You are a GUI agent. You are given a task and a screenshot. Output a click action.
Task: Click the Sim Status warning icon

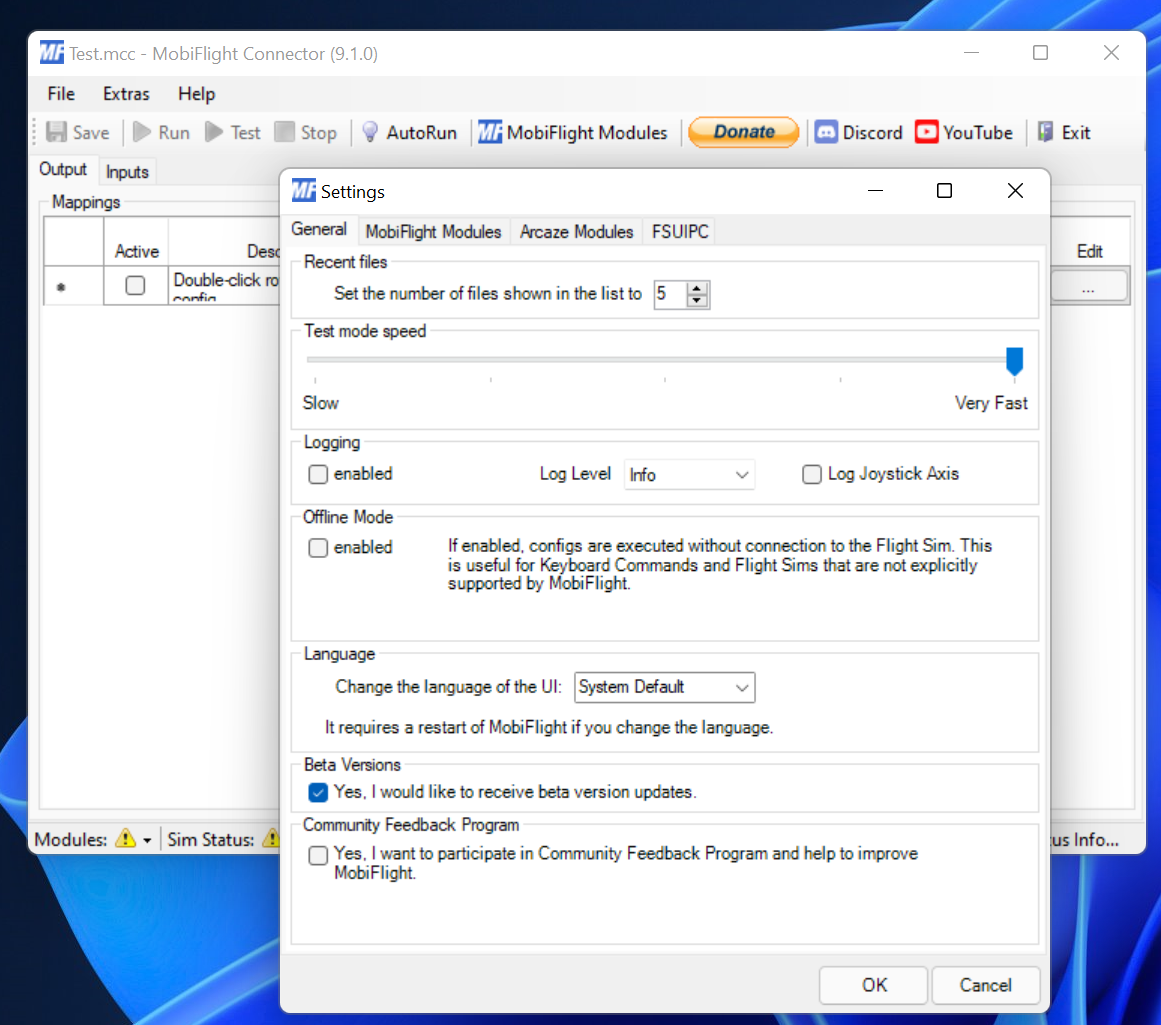pyautogui.click(x=272, y=838)
